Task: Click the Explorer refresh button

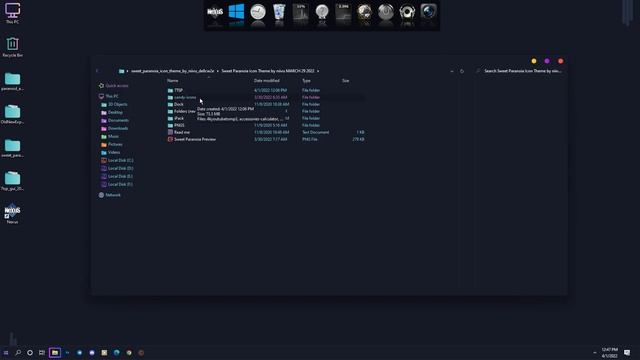Action: 462,71
